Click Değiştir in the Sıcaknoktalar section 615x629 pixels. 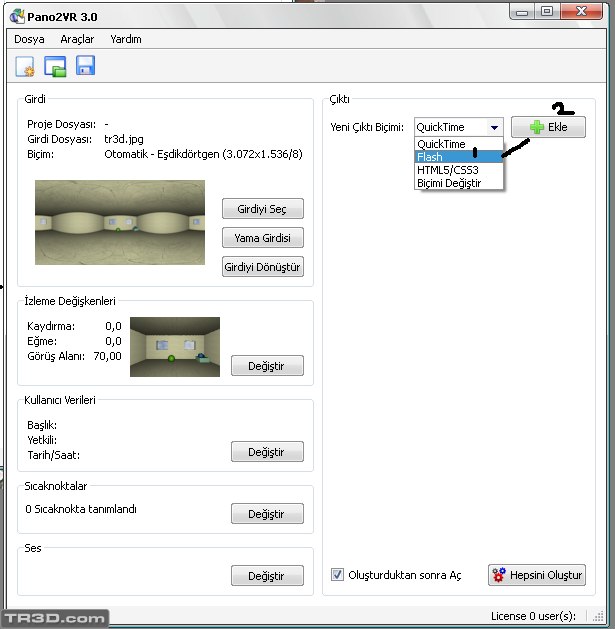(x=266, y=514)
